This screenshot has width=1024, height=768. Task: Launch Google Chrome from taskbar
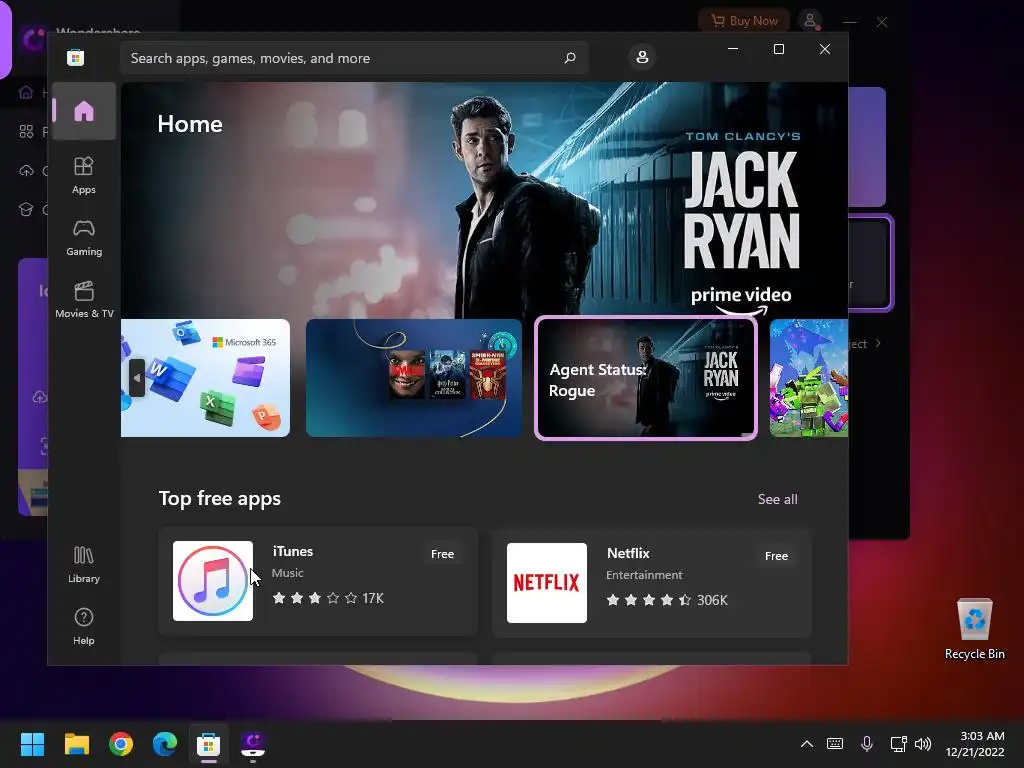pos(121,744)
